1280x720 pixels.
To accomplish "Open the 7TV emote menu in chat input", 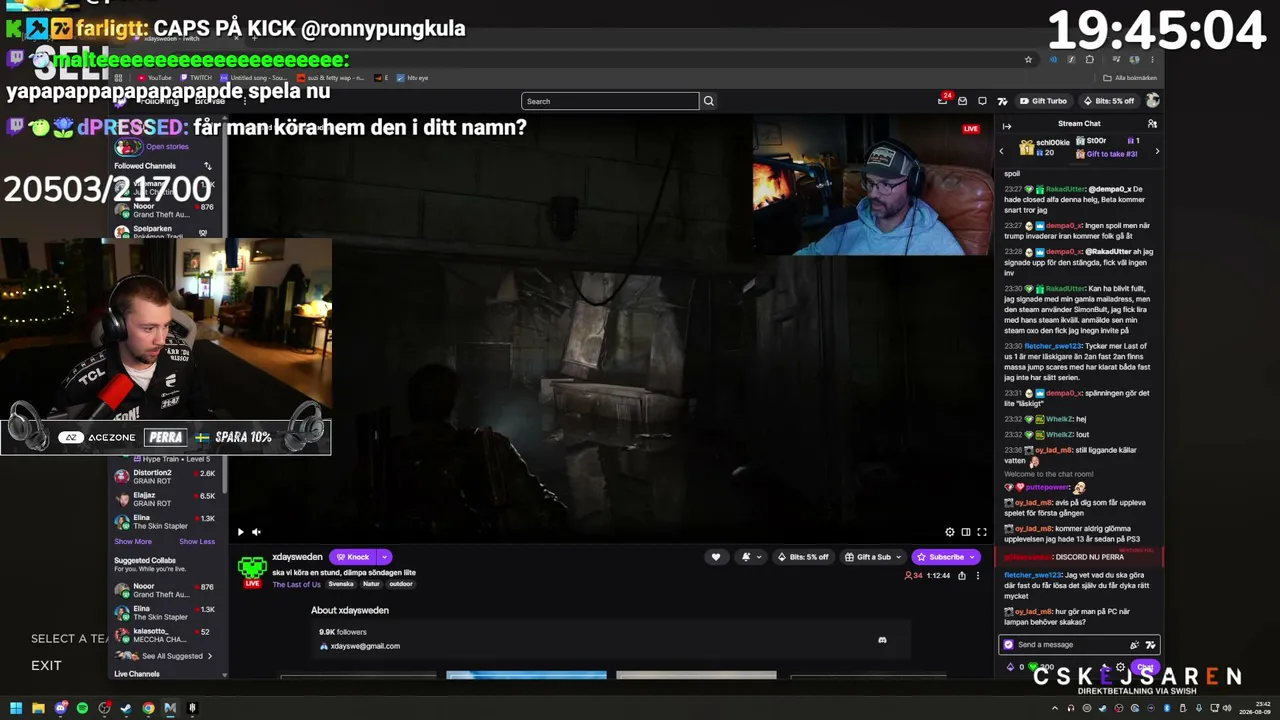I will point(1150,645).
